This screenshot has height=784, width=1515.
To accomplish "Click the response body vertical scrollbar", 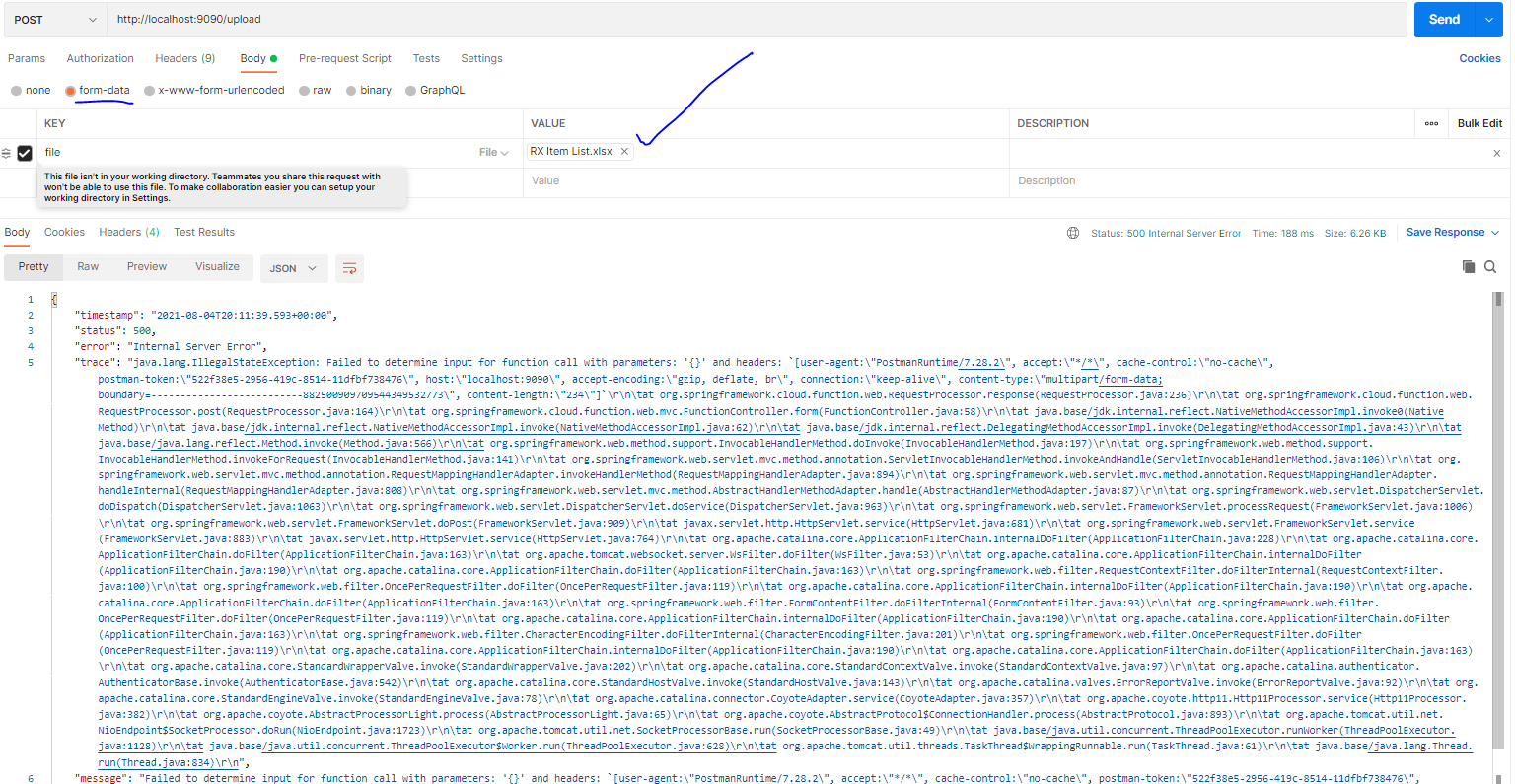I will [x=1498, y=300].
